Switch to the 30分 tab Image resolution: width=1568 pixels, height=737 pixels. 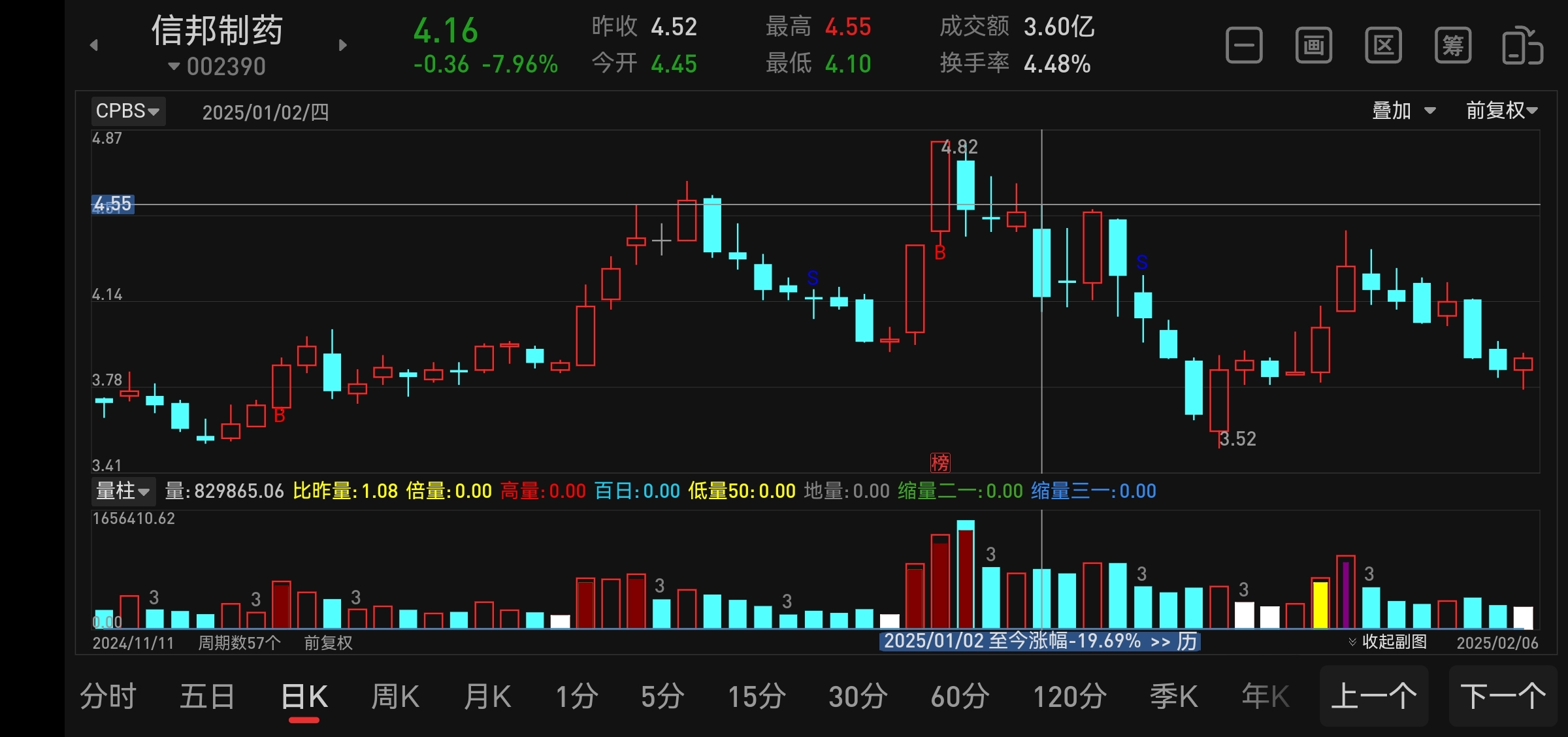(x=858, y=696)
